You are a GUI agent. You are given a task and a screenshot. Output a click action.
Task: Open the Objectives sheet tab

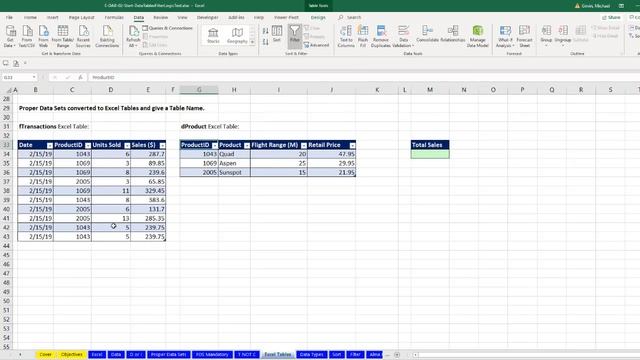pos(71,354)
